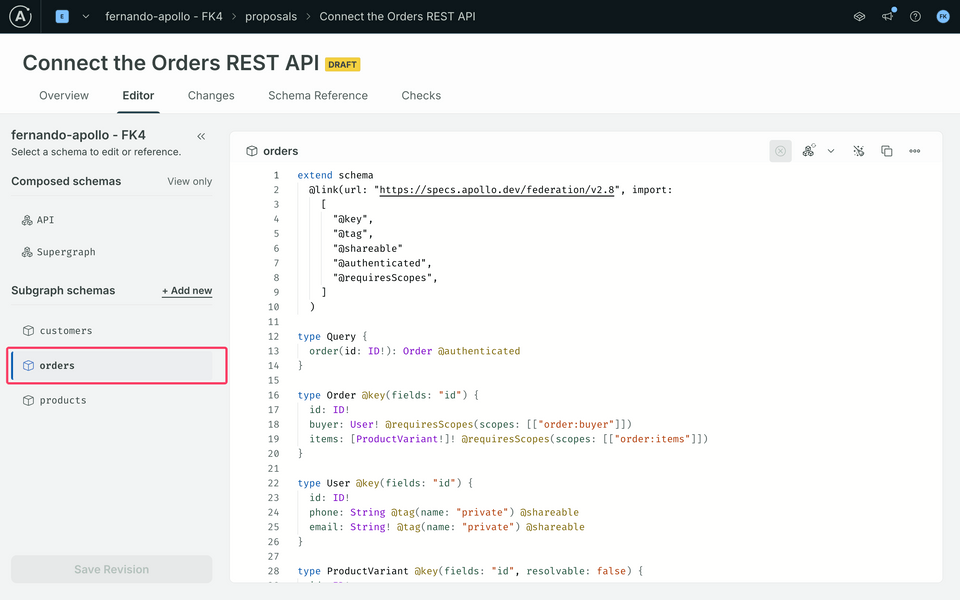Click the "type Query {" line

point(332,337)
